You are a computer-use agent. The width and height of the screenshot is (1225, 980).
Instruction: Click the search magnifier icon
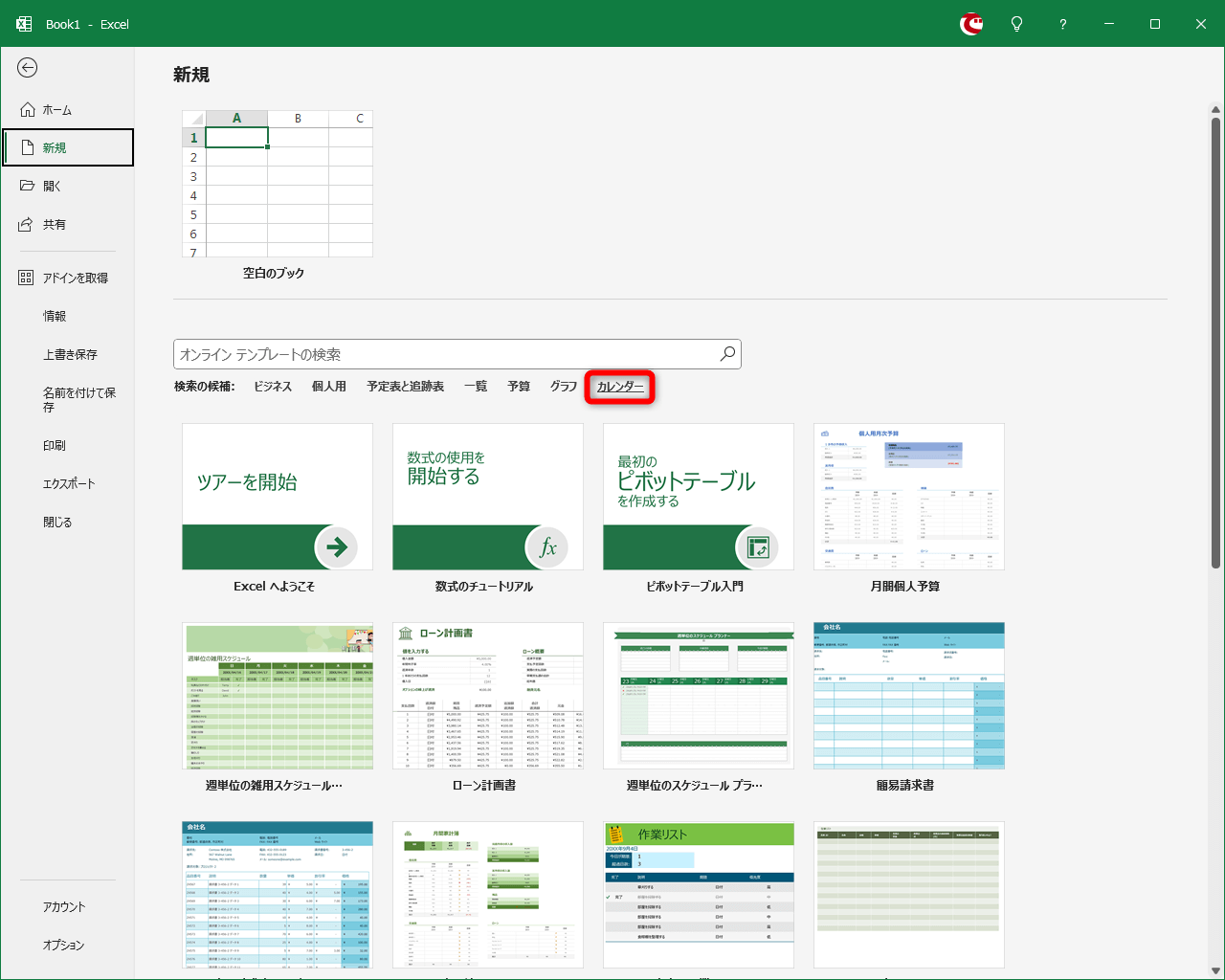[727, 354]
